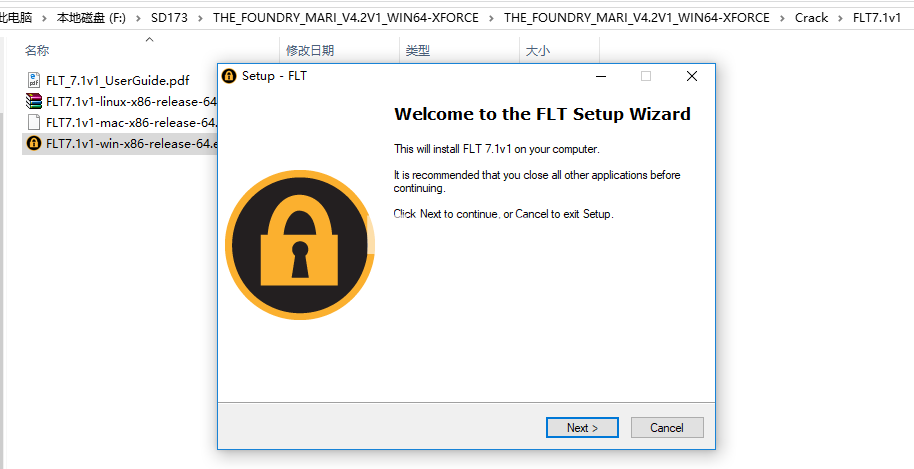Click the 类型 column header
Screen dimensions: 914x469
(418, 51)
